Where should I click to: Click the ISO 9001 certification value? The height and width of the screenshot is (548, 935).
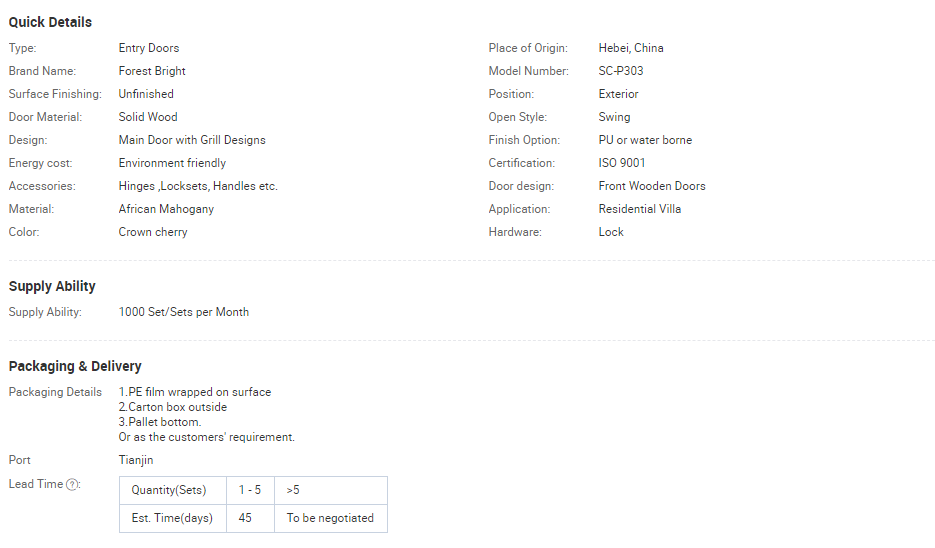click(622, 163)
